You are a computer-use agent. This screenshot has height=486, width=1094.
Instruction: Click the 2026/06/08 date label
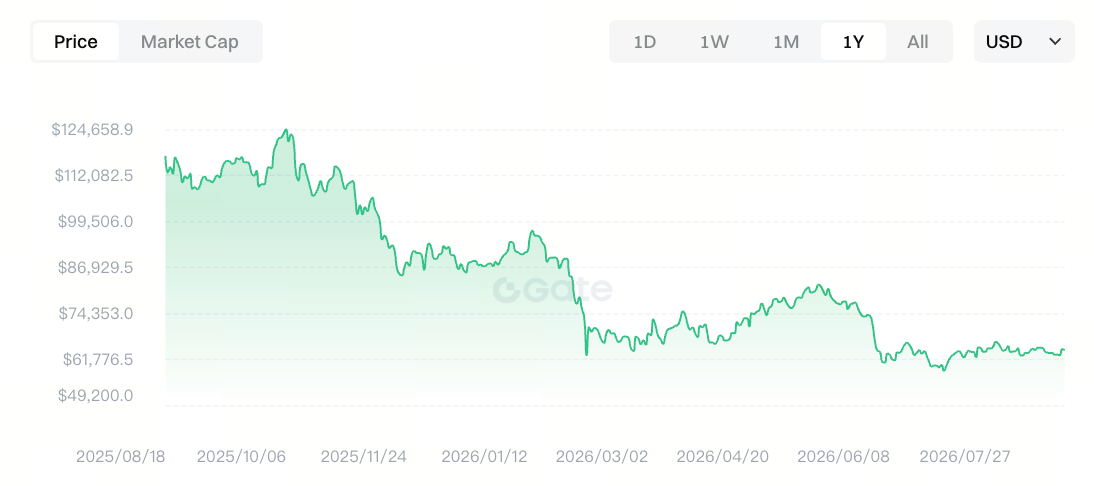[x=844, y=457]
